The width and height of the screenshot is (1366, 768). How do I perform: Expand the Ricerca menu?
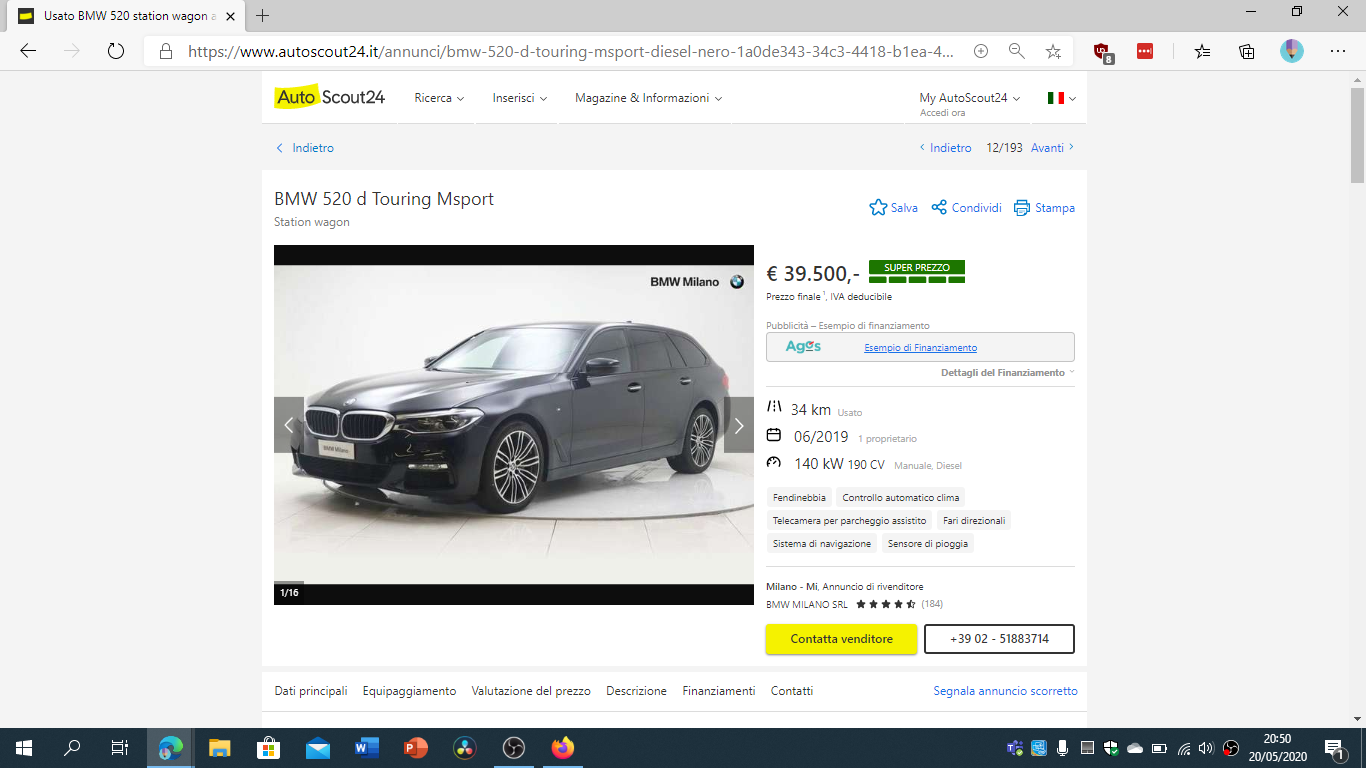tap(440, 98)
